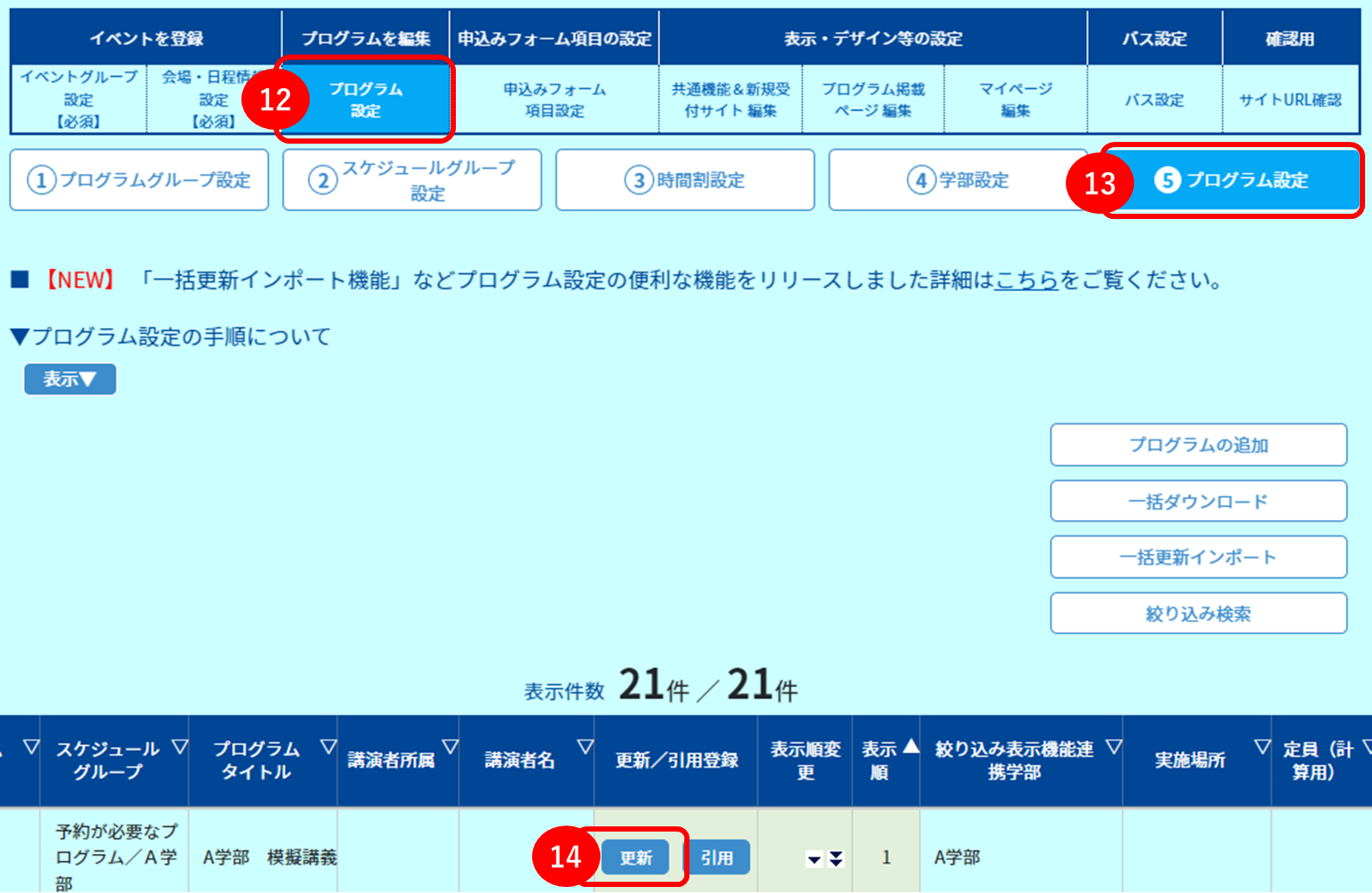Click the 【NEW】 announcement label
The height and width of the screenshot is (893, 1372).
coord(80,280)
